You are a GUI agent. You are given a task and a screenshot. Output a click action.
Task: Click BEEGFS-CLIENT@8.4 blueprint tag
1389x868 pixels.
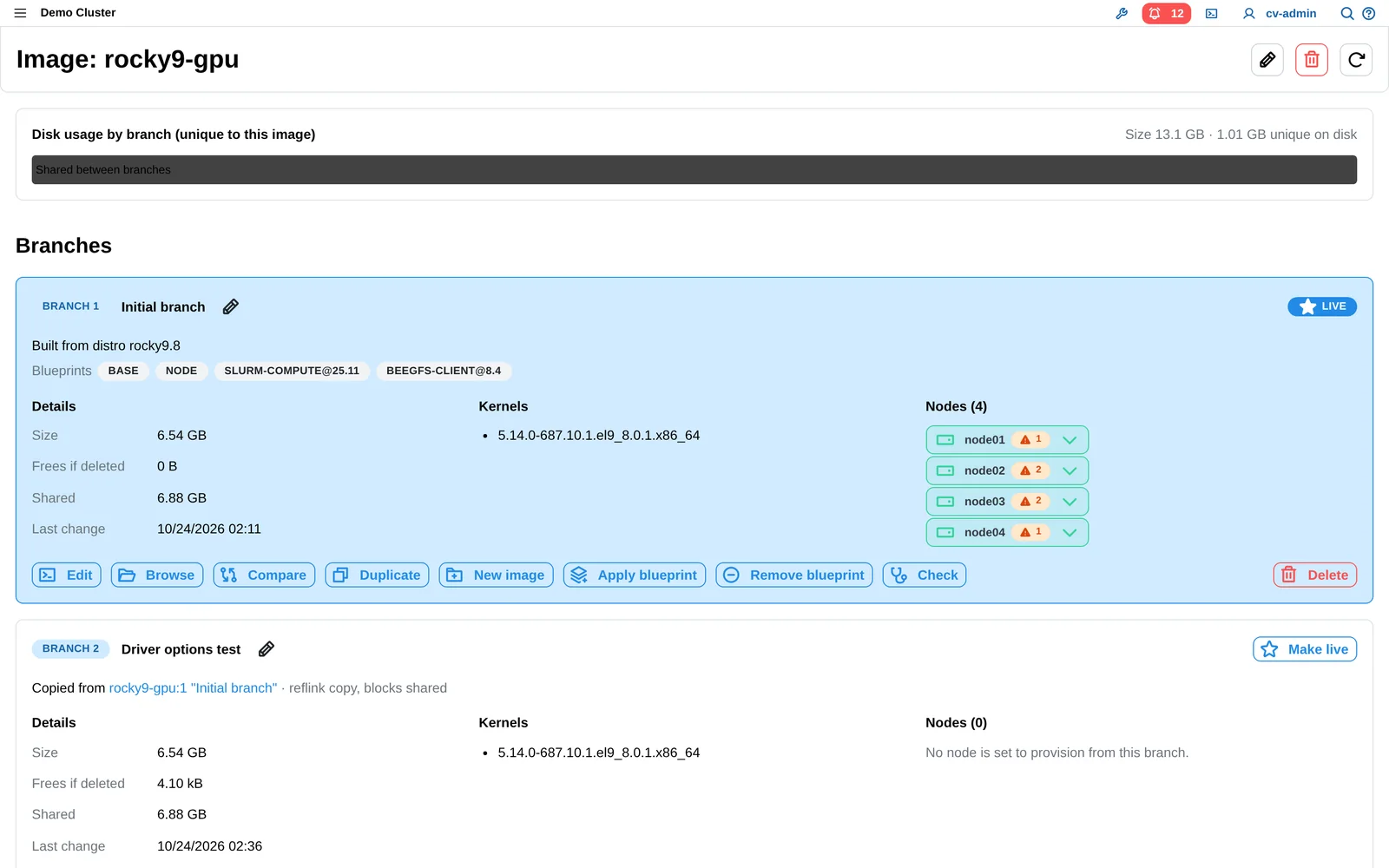444,372
